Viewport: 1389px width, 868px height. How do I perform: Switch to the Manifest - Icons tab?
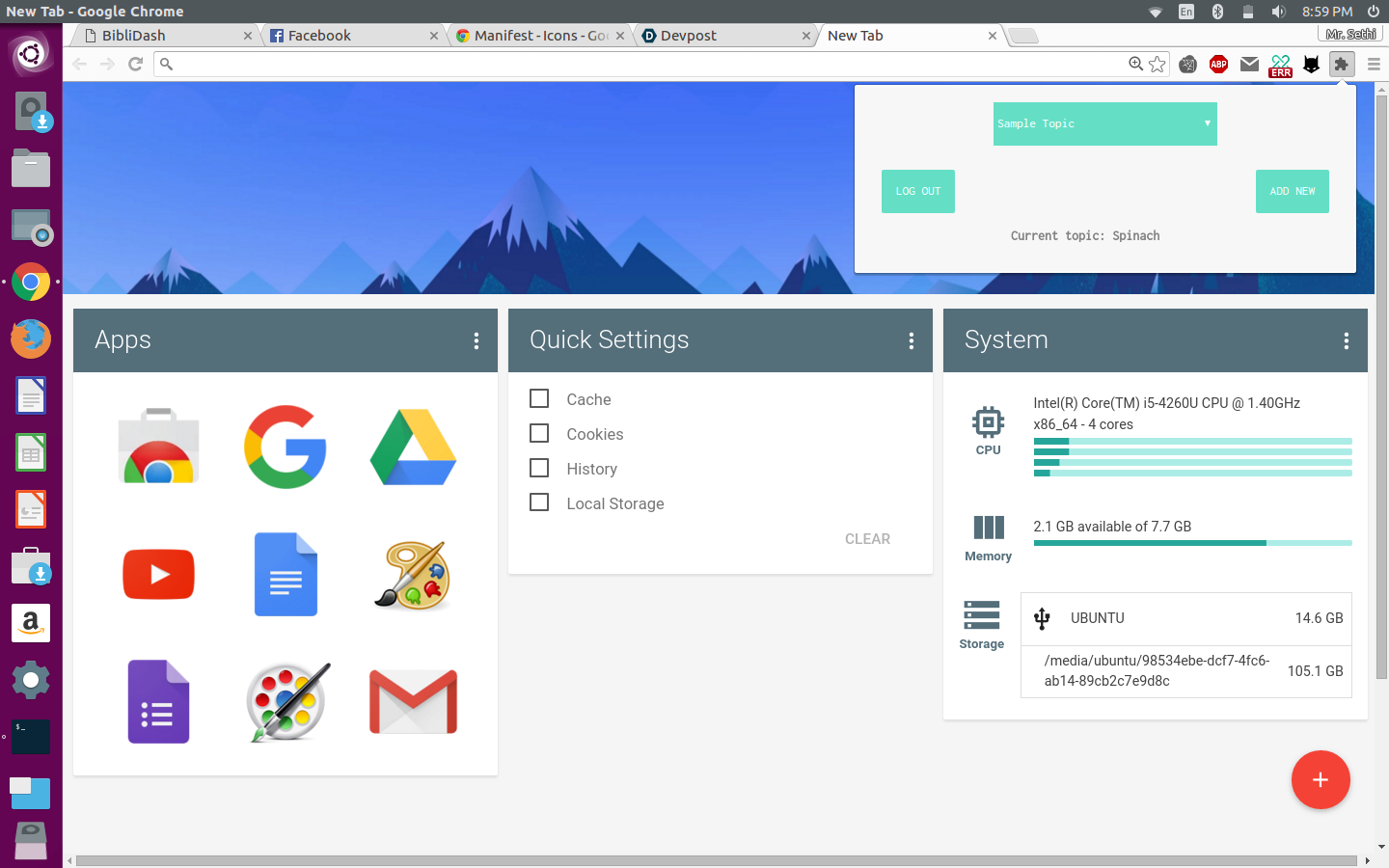[x=540, y=36]
